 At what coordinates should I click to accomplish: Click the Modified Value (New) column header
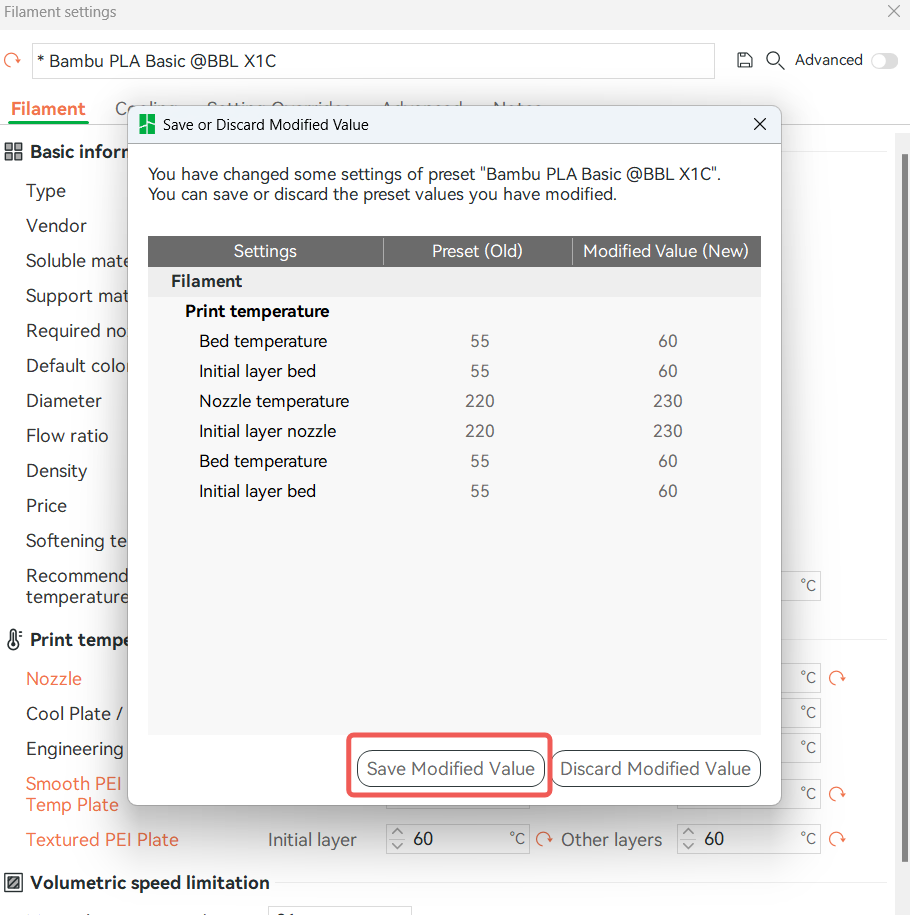tap(666, 252)
